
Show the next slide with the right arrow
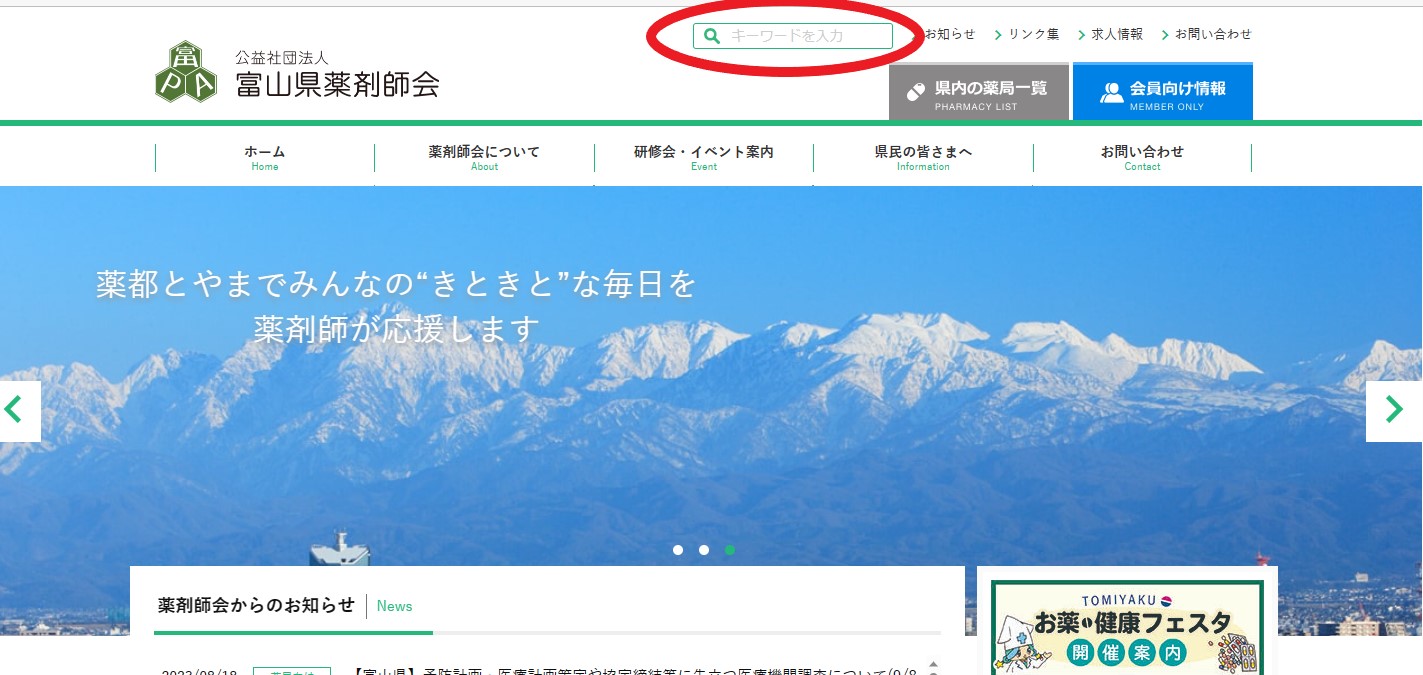pos(1394,411)
